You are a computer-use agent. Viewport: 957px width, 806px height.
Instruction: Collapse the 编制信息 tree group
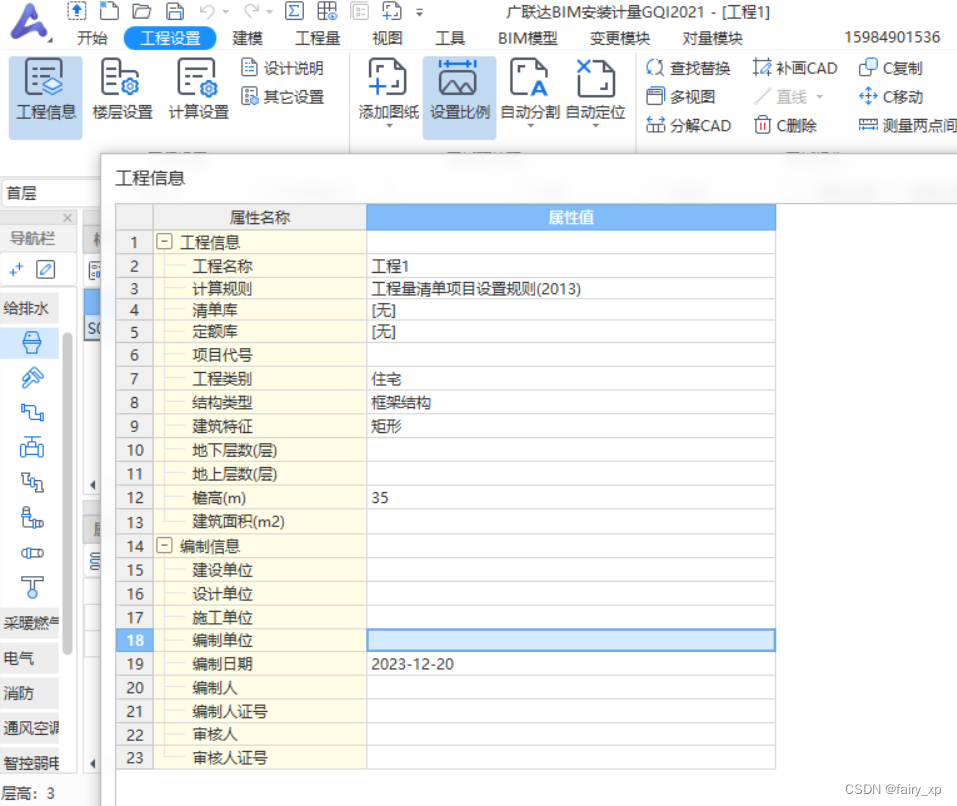tap(164, 545)
